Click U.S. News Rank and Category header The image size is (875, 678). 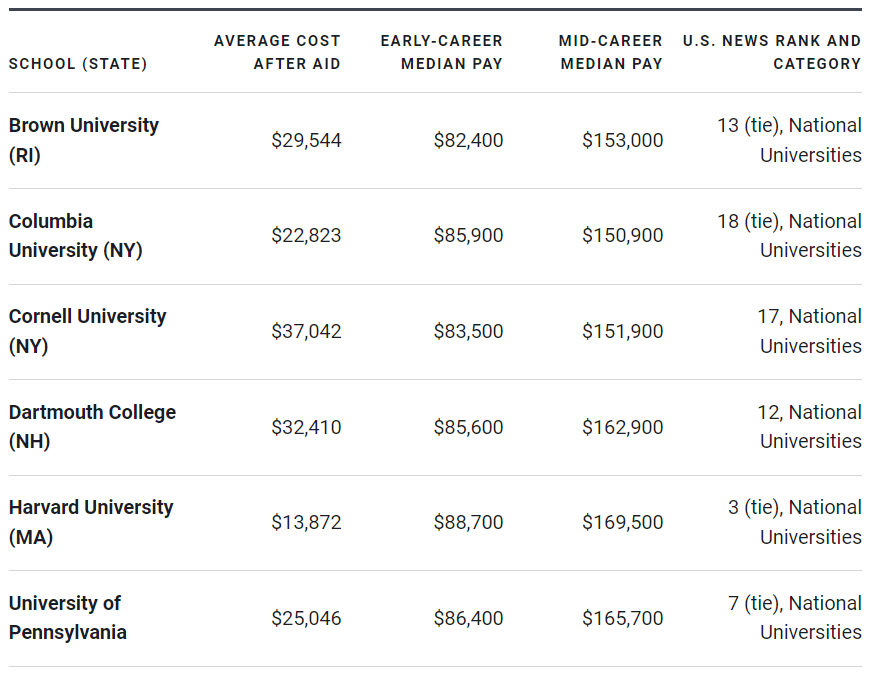771,52
